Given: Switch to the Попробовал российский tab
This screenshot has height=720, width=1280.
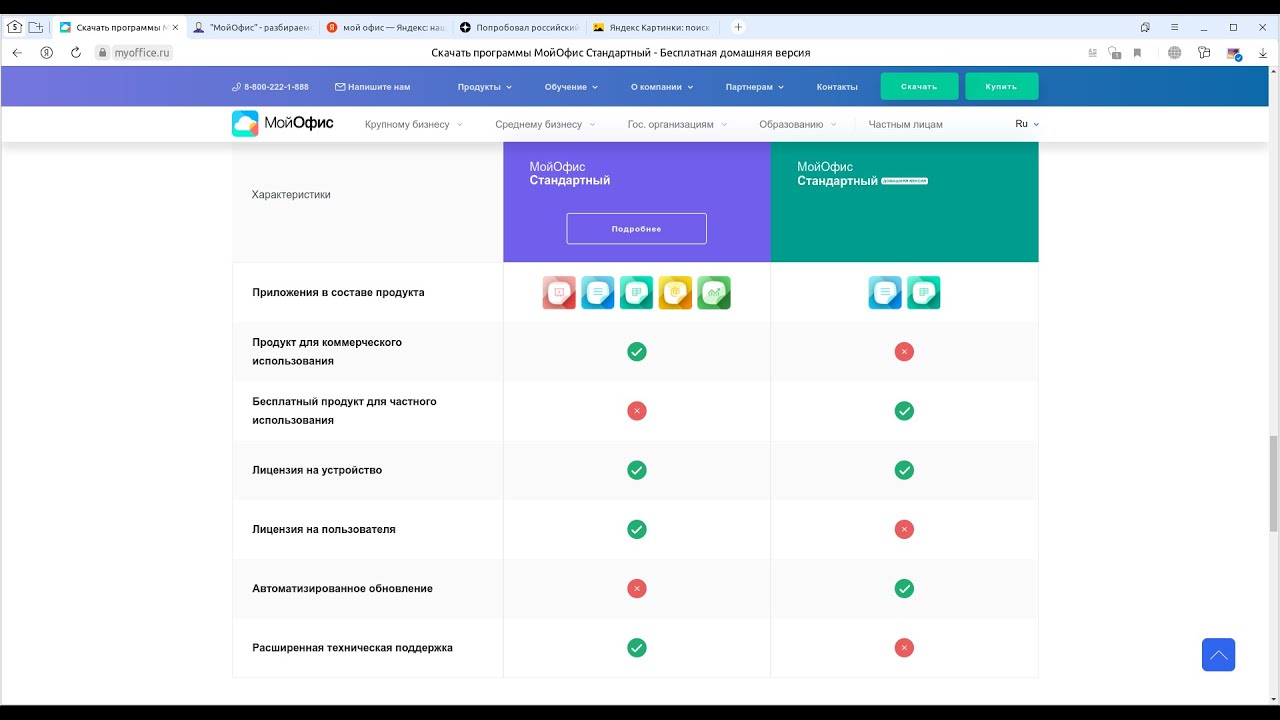Looking at the screenshot, I should 520,27.
